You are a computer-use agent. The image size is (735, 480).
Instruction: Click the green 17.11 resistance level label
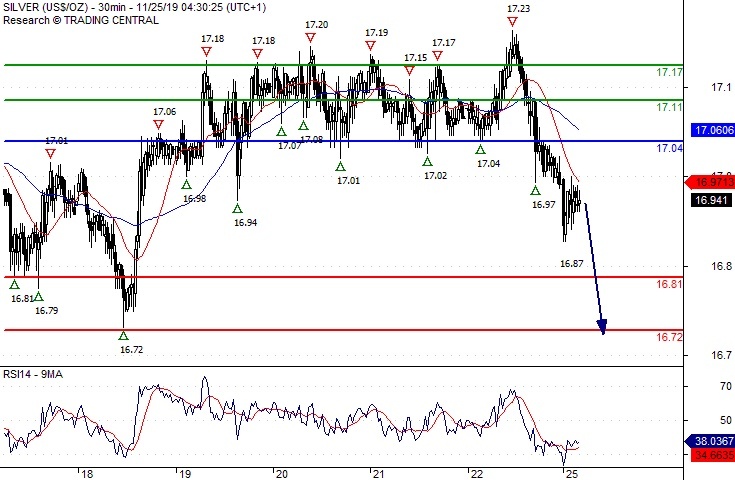tap(669, 107)
